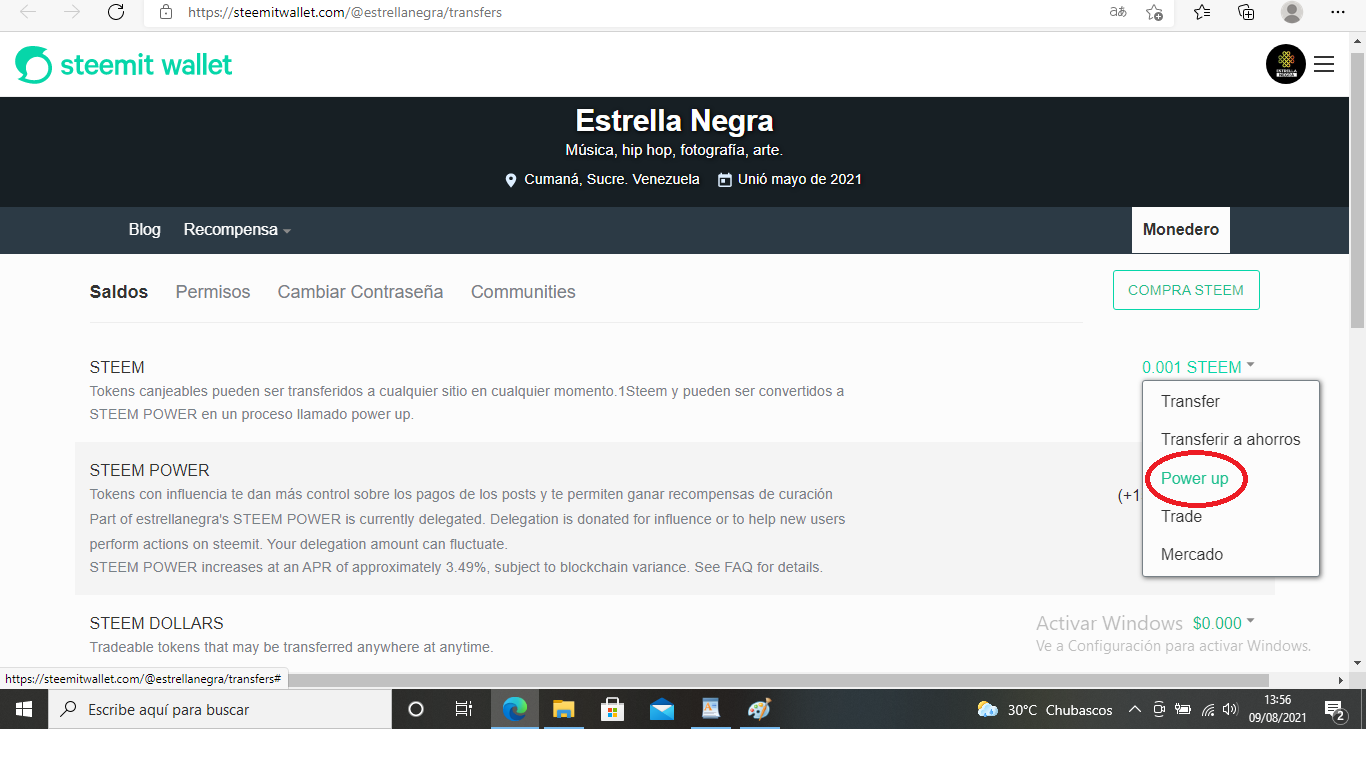The height and width of the screenshot is (768, 1366).
Task: Open the Cambiar Contraseña tab
Action: tap(360, 292)
